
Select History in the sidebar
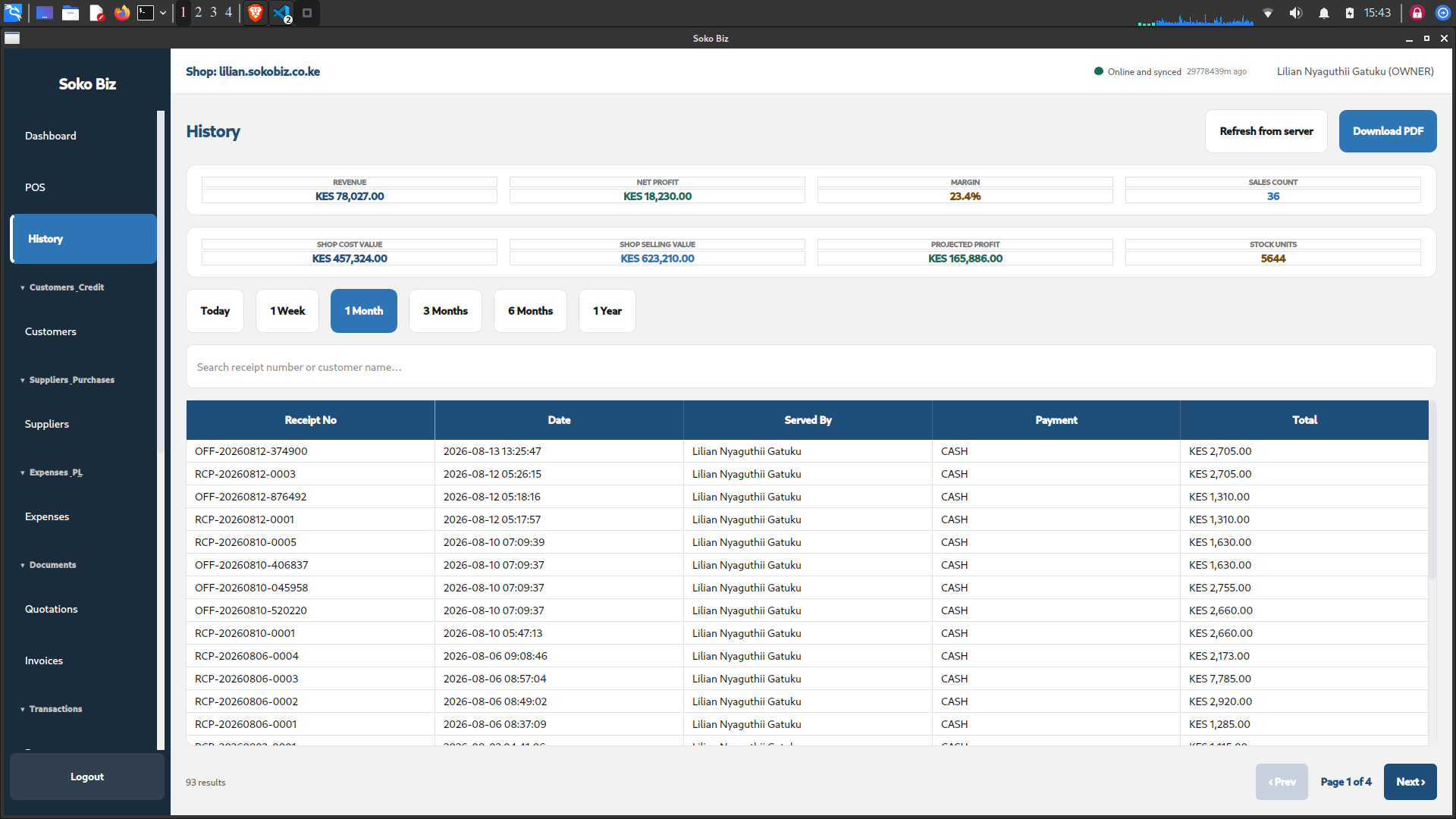83,239
